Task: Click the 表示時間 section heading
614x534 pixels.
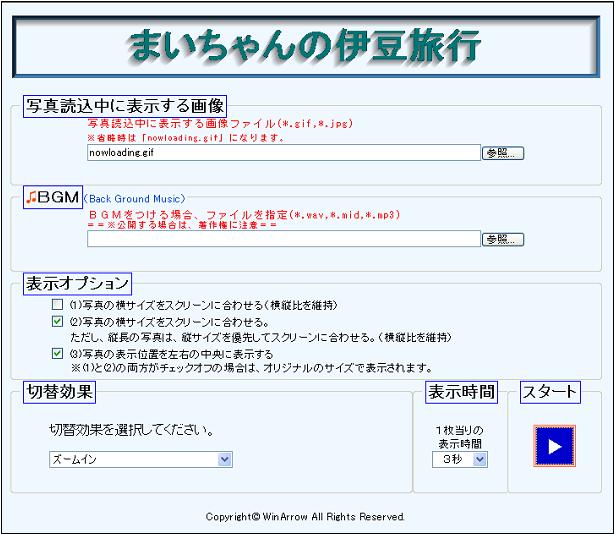Action: pos(461,391)
